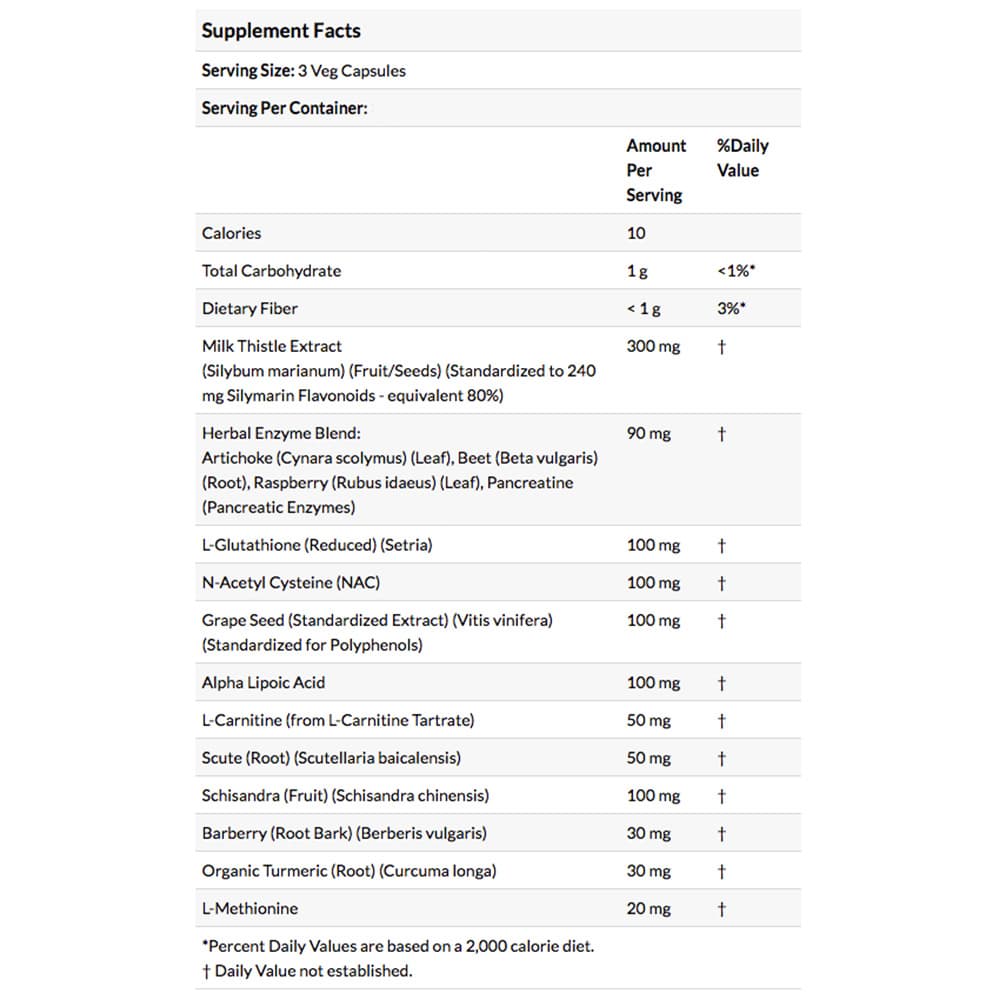Click the %Daily Value column header
The width and height of the screenshot is (1000, 1000).
[x=742, y=158]
